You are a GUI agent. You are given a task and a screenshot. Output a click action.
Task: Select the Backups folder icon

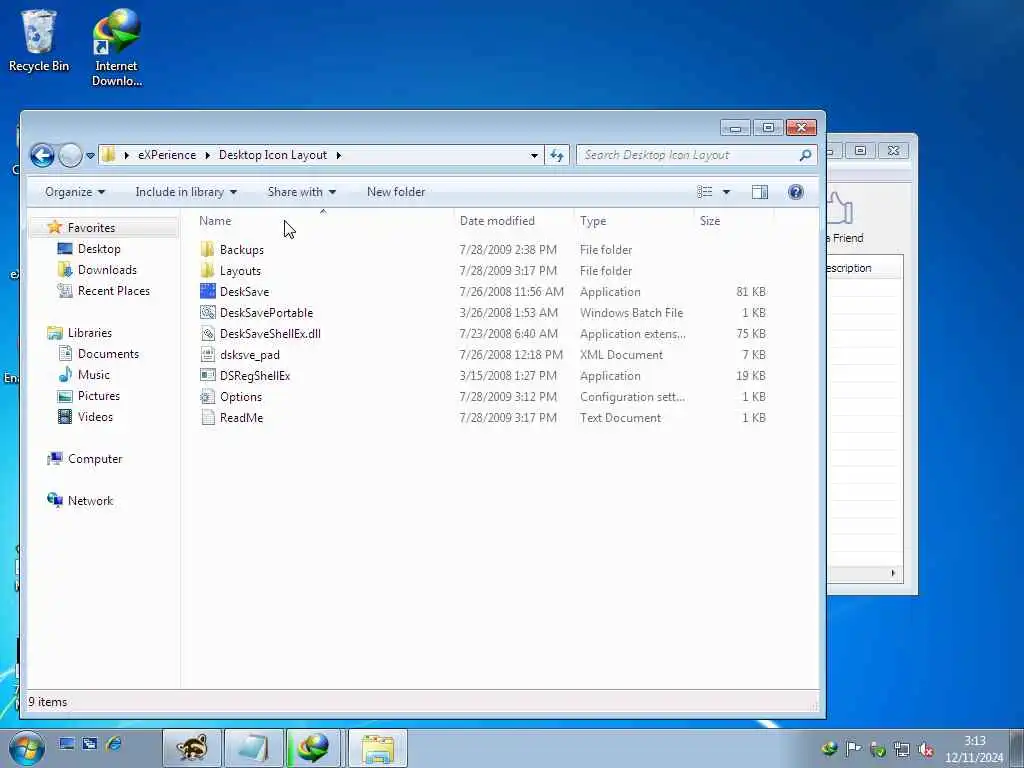coord(208,249)
